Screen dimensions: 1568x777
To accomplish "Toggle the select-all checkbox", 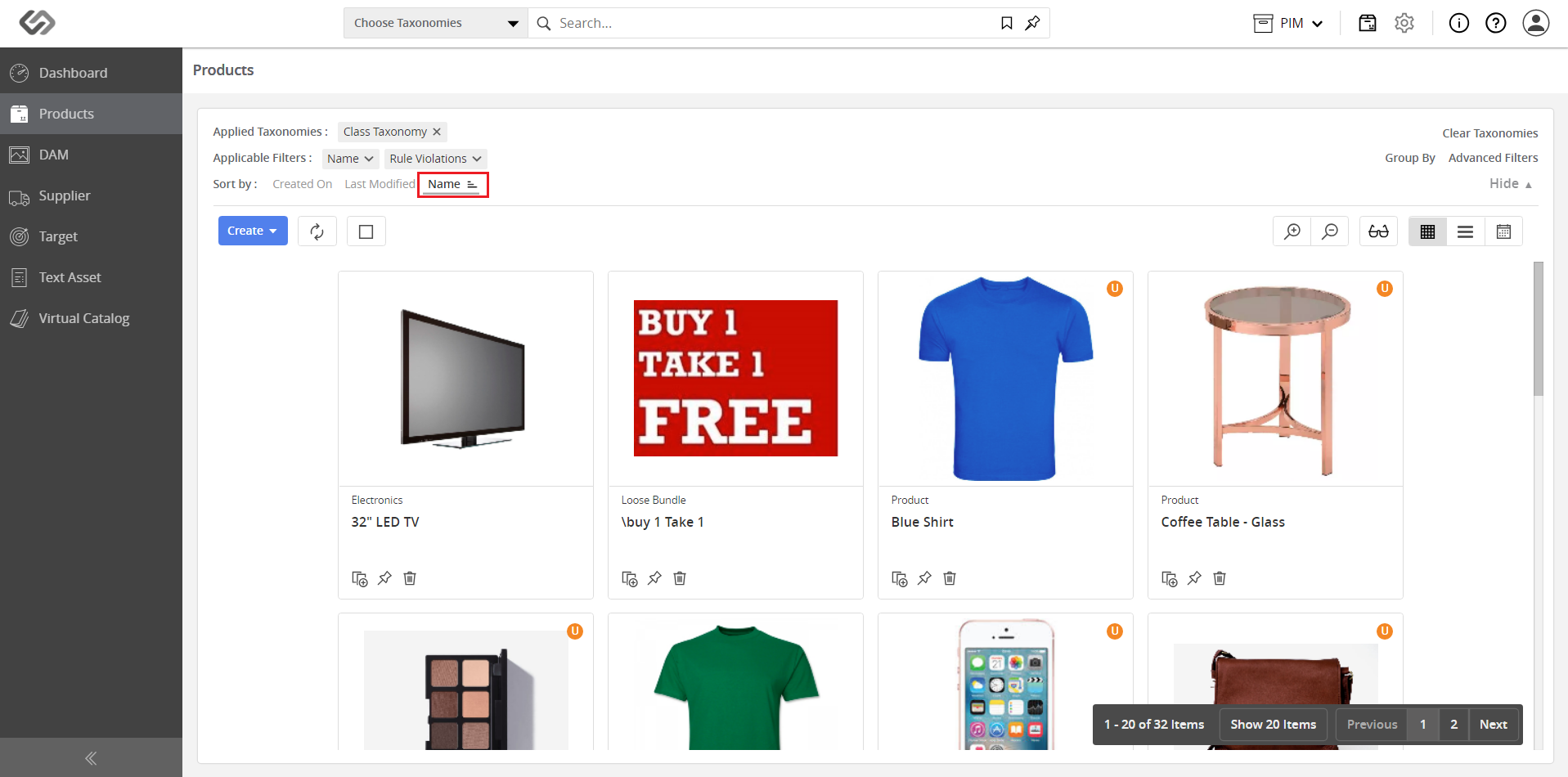I will coord(366,231).
